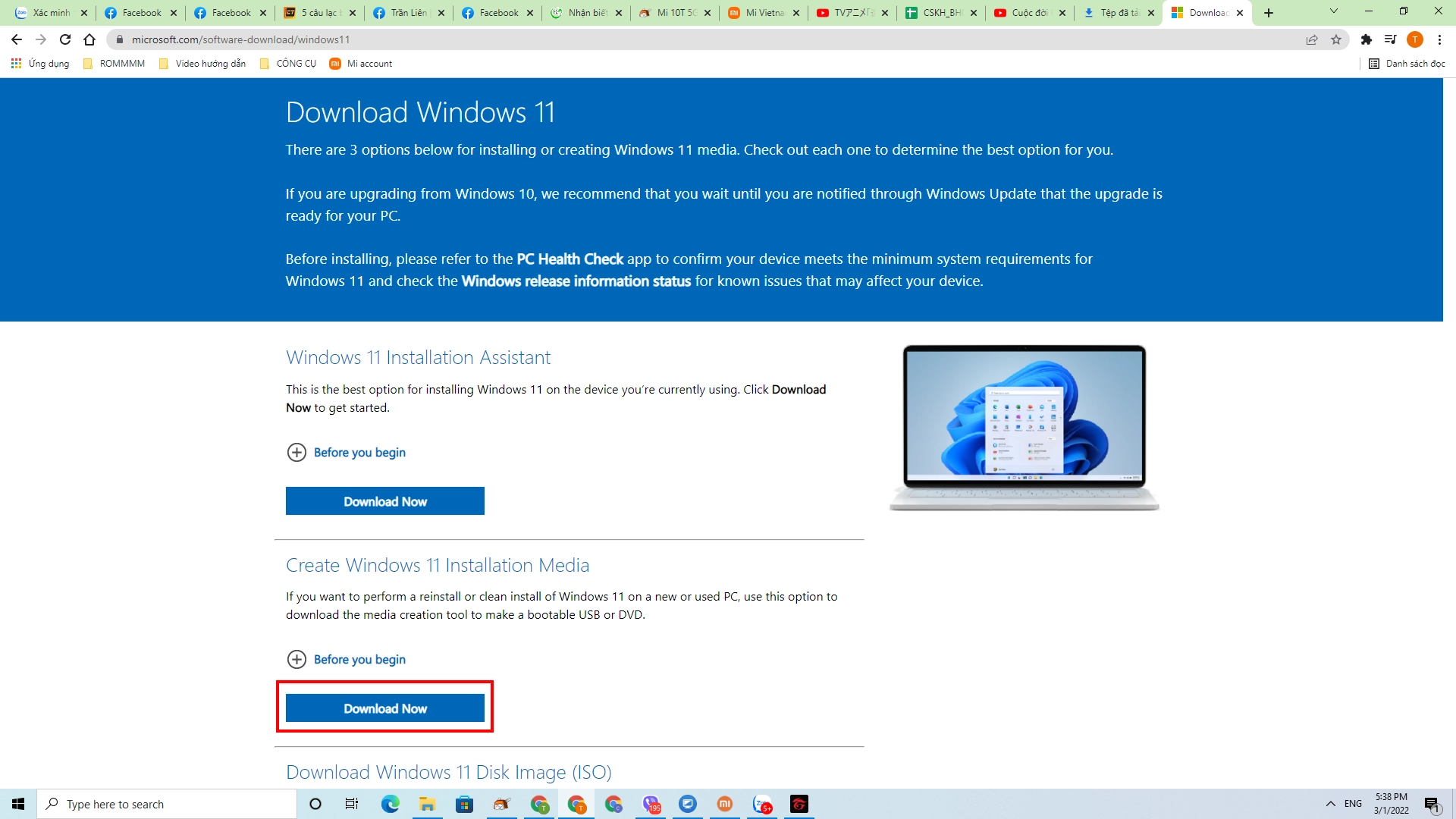Open the browser home page

point(89,39)
